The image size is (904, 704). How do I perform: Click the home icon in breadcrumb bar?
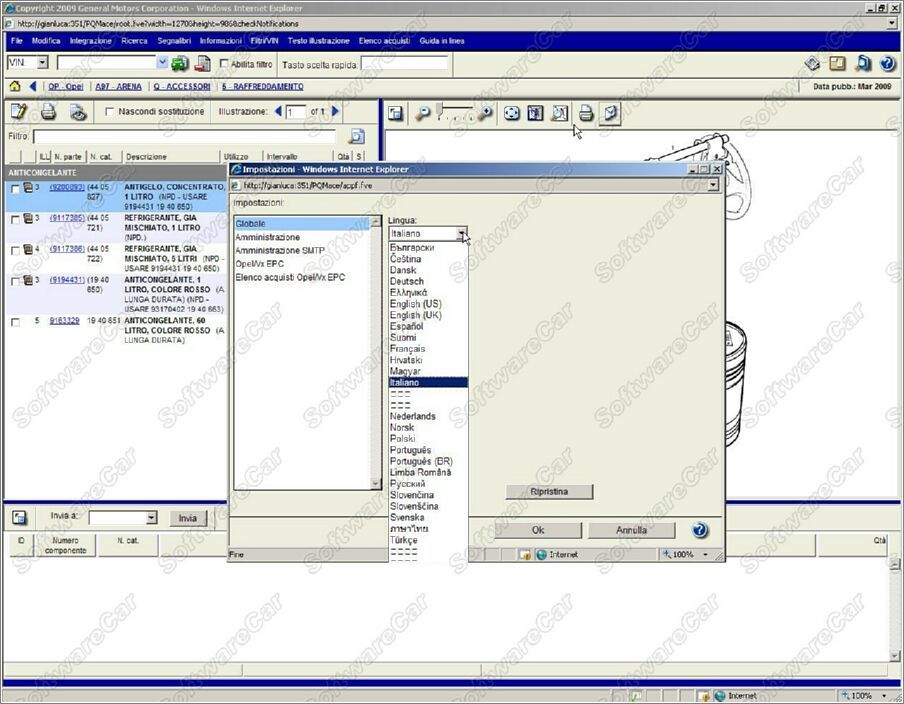[15, 86]
